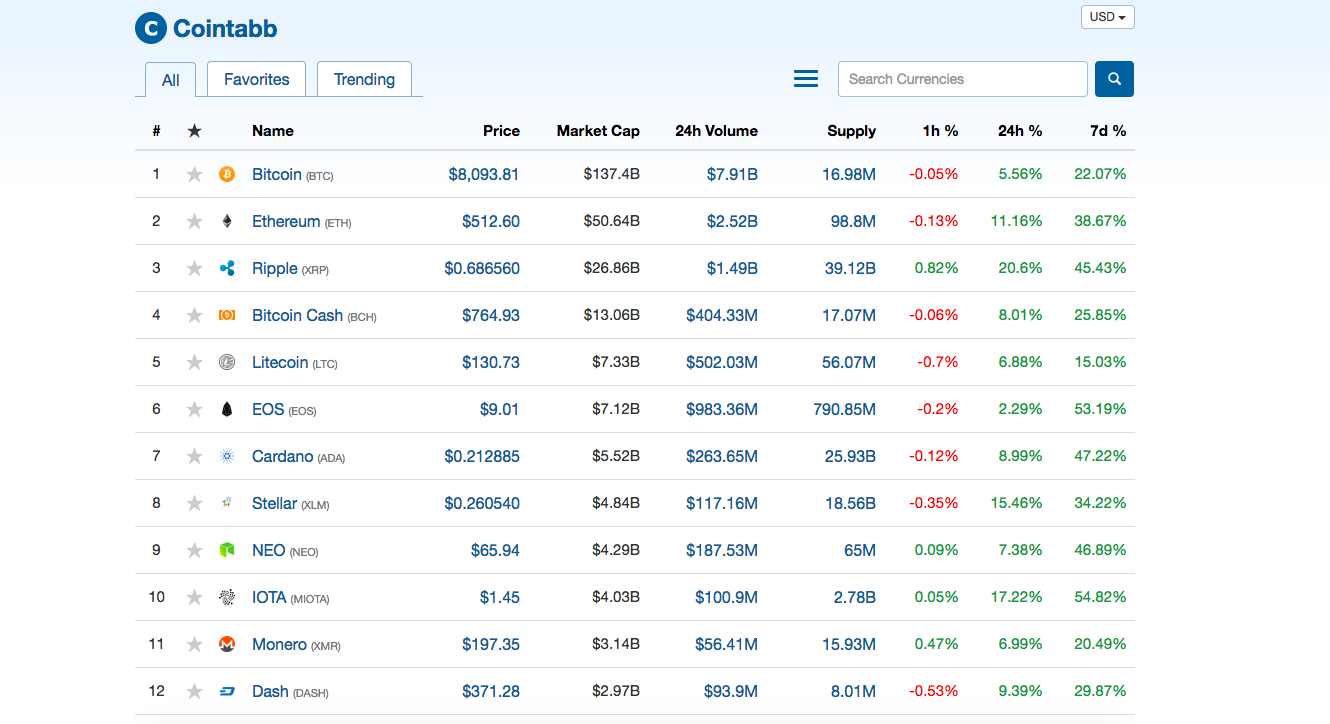Star Stellar as a favorite
The width and height of the screenshot is (1330, 724).
pos(194,503)
